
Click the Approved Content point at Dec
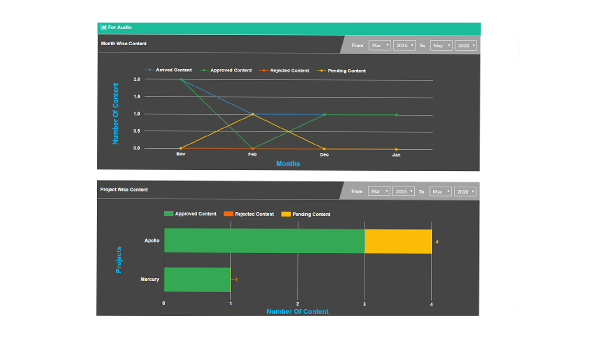tap(324, 114)
